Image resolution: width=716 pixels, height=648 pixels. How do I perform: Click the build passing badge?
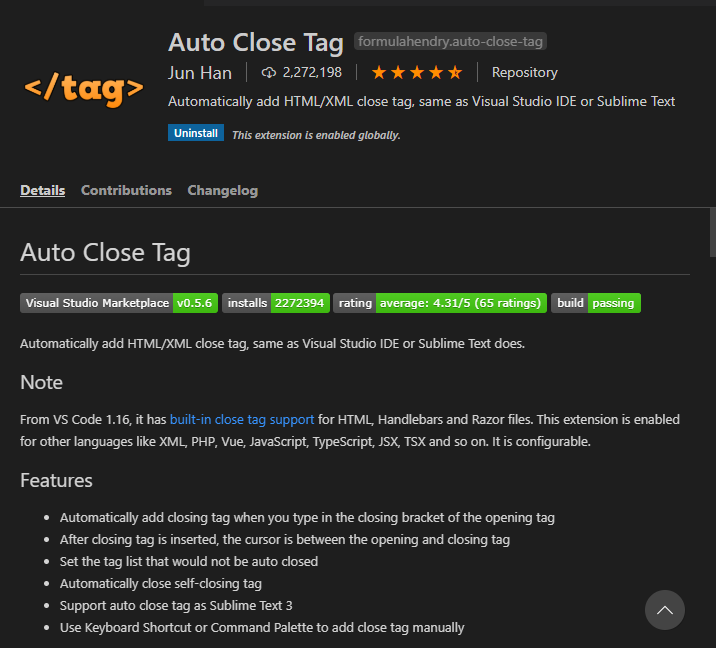point(596,303)
